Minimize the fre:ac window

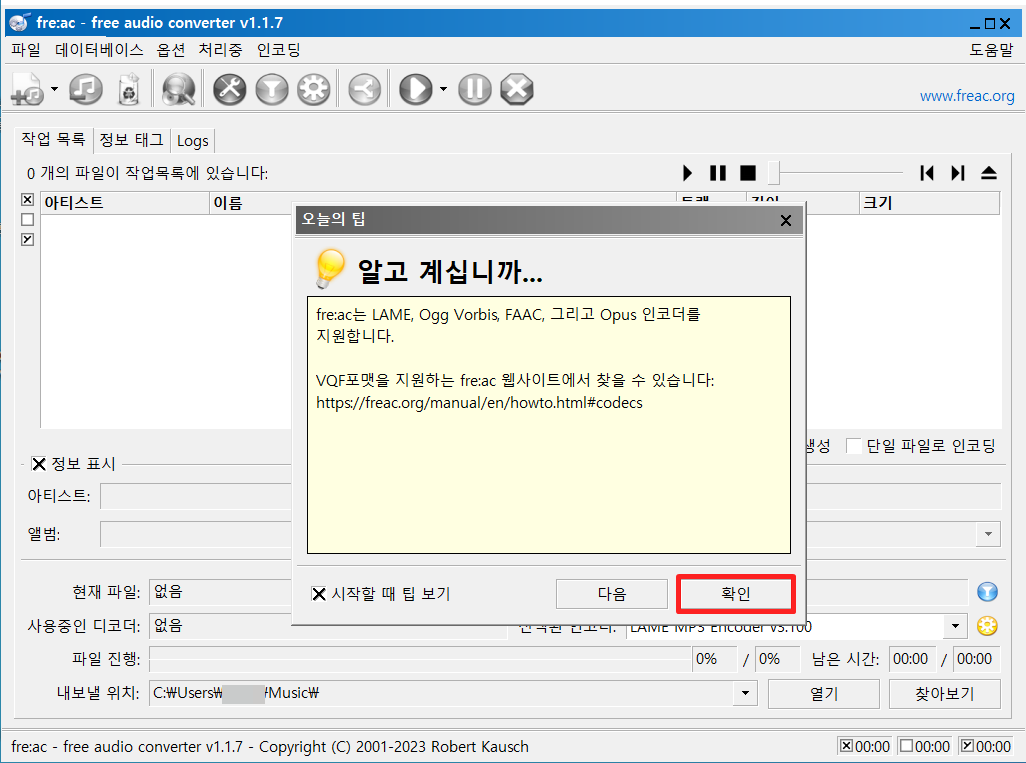[975, 25]
